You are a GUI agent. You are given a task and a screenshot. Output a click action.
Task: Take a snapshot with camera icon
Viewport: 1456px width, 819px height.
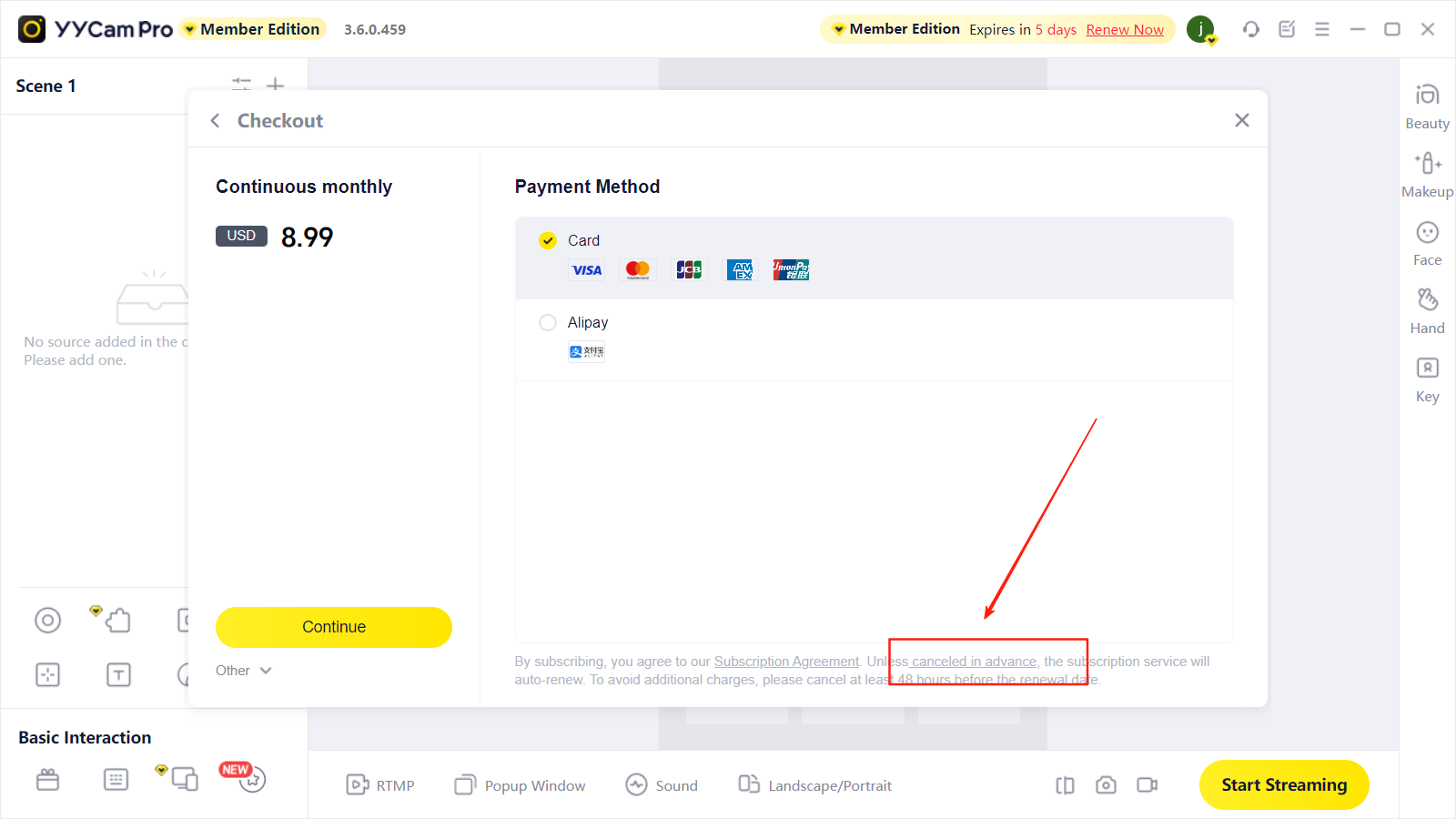(1106, 785)
